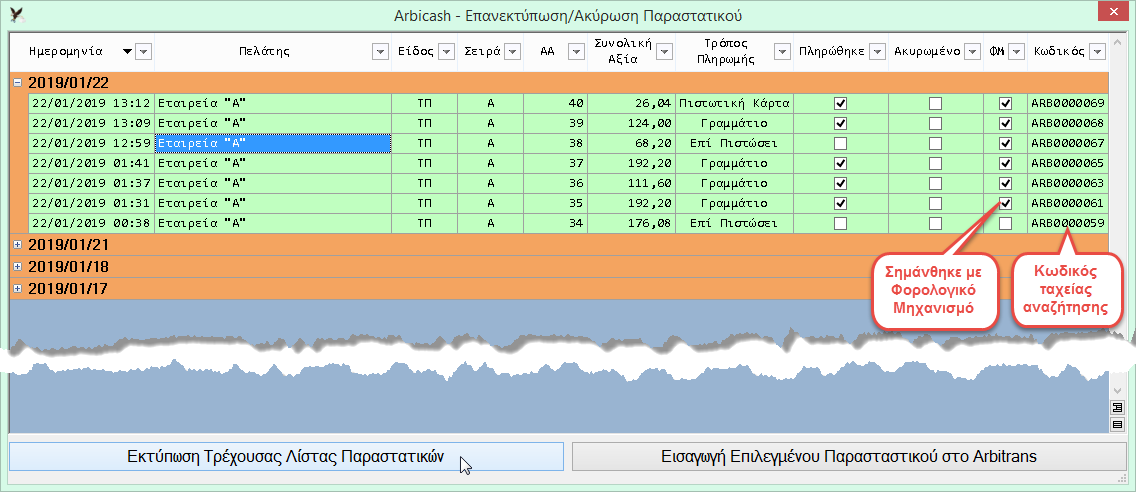Open the Σειρά column filter dropdown
Screen dimensions: 1136x492
click(x=512, y=51)
